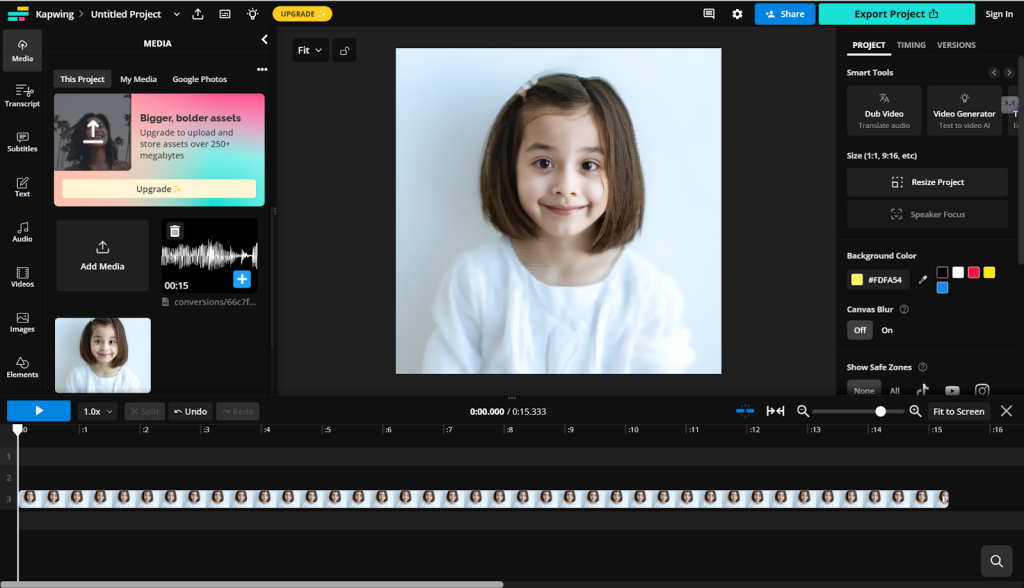Screen dimensions: 1024x588
Task: Select the image clip on timeline track 3
Action: 483,498
